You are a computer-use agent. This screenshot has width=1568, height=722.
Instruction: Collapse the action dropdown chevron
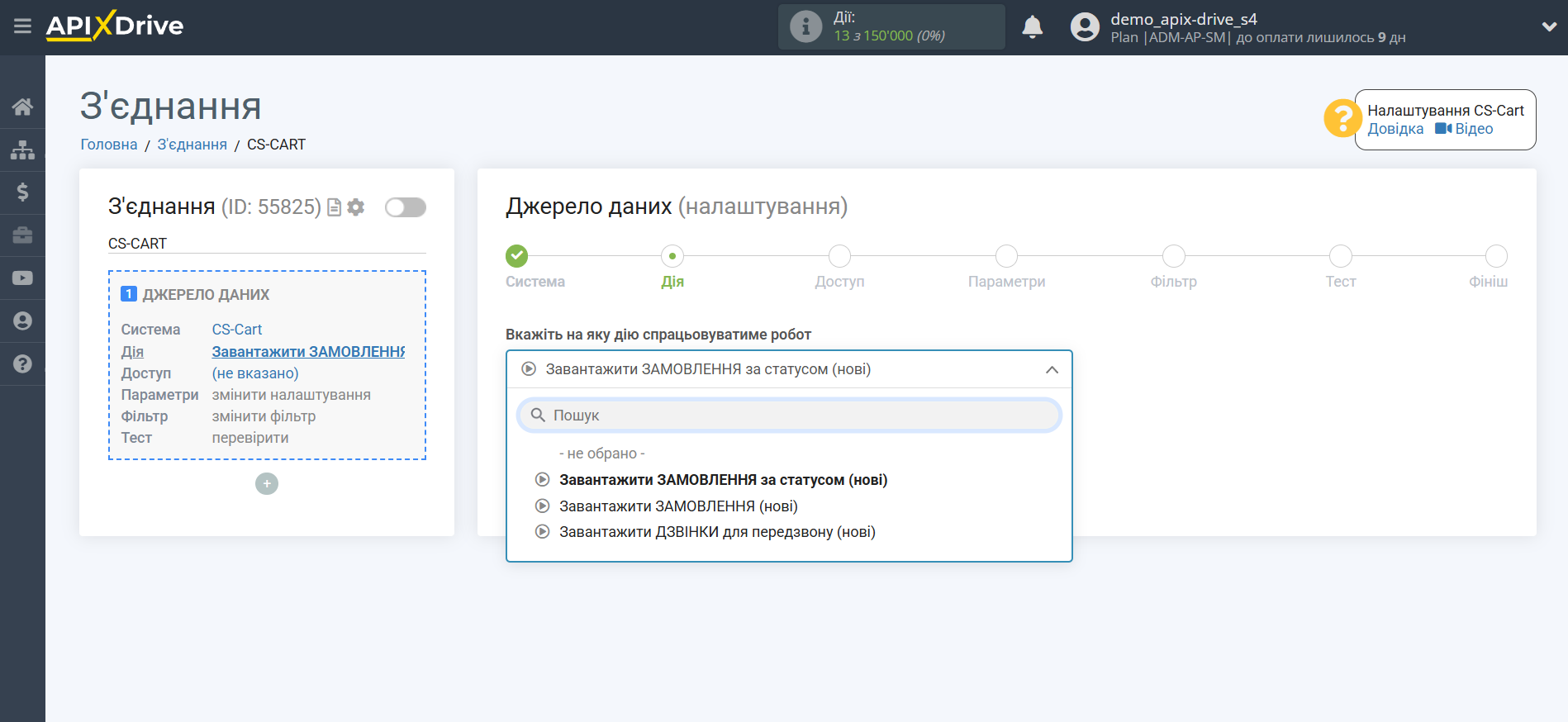(x=1052, y=369)
